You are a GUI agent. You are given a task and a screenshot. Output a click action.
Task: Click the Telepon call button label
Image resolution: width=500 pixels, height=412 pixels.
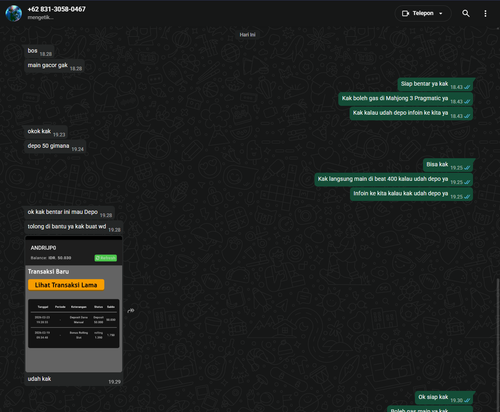coord(423,13)
